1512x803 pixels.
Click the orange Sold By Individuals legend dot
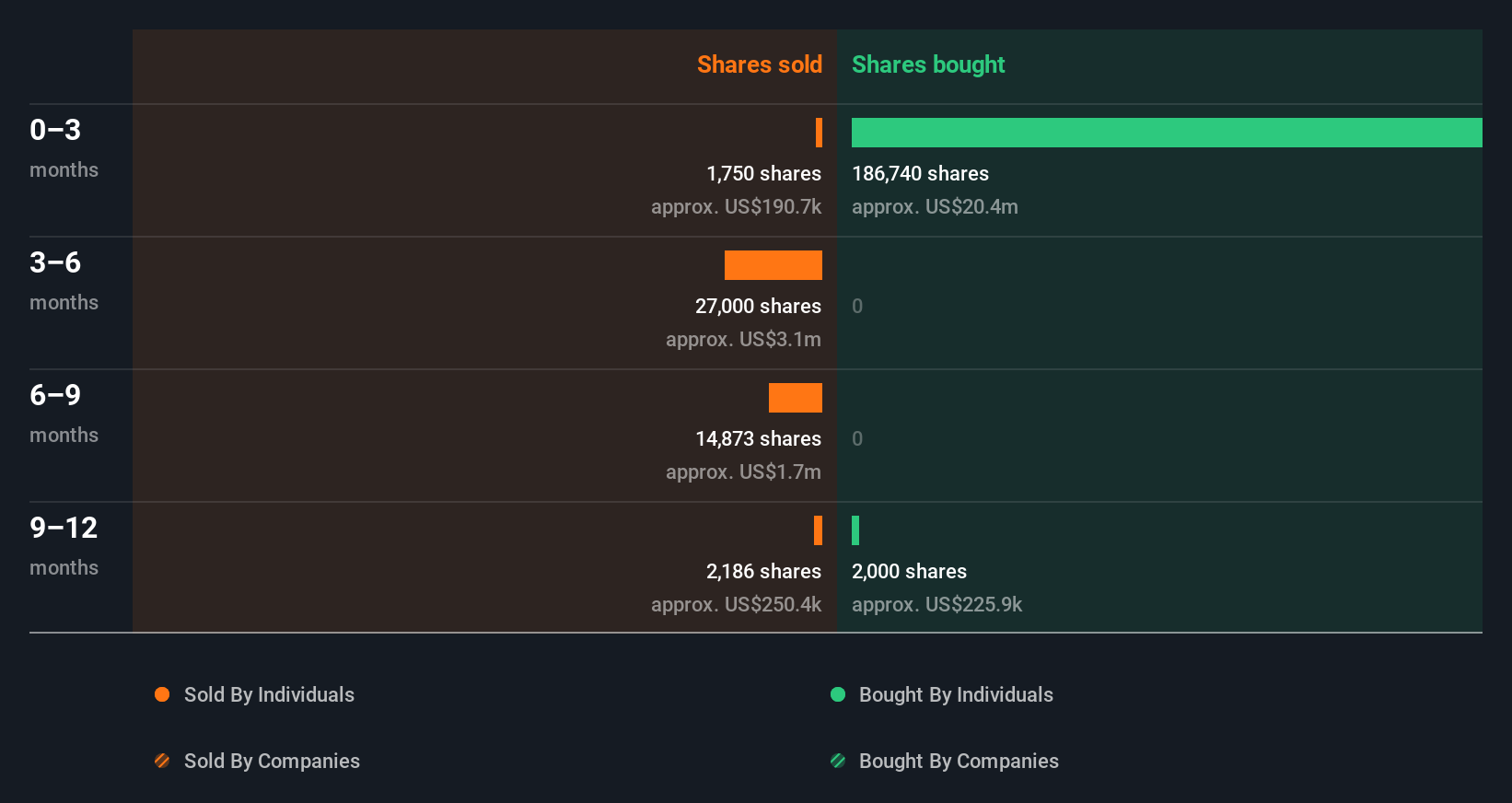pos(162,694)
